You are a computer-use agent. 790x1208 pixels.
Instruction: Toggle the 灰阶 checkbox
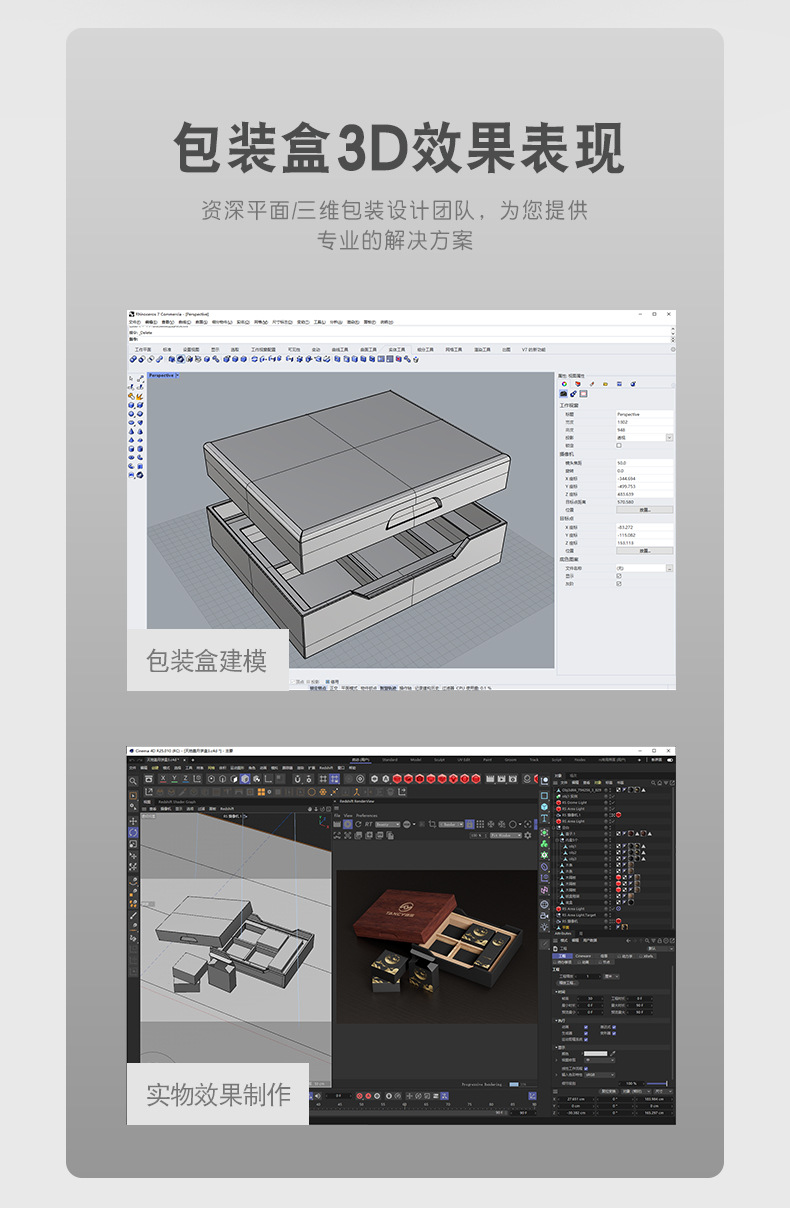coord(619,583)
